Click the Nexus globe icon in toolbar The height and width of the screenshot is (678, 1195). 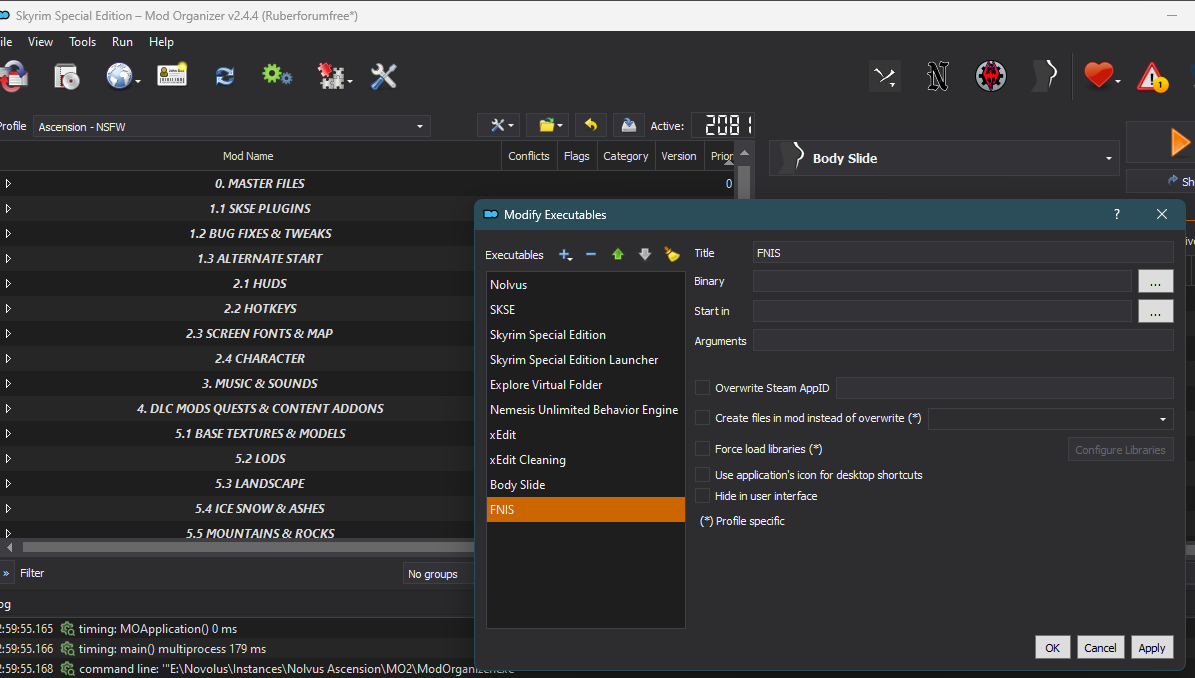click(121, 76)
